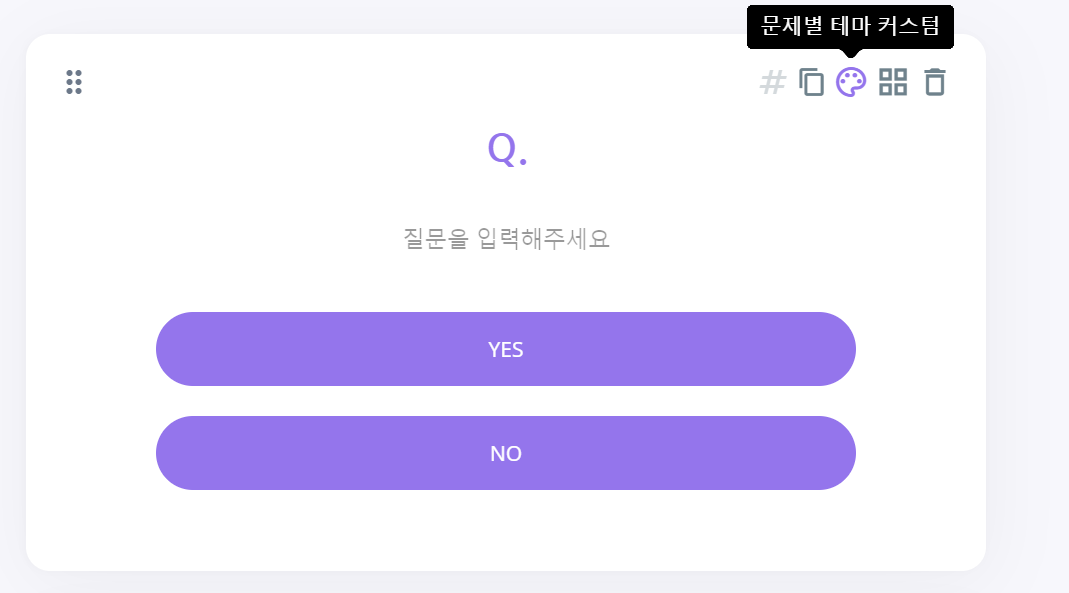
Task: Open the purple palette theme customization icon
Action: pos(851,82)
